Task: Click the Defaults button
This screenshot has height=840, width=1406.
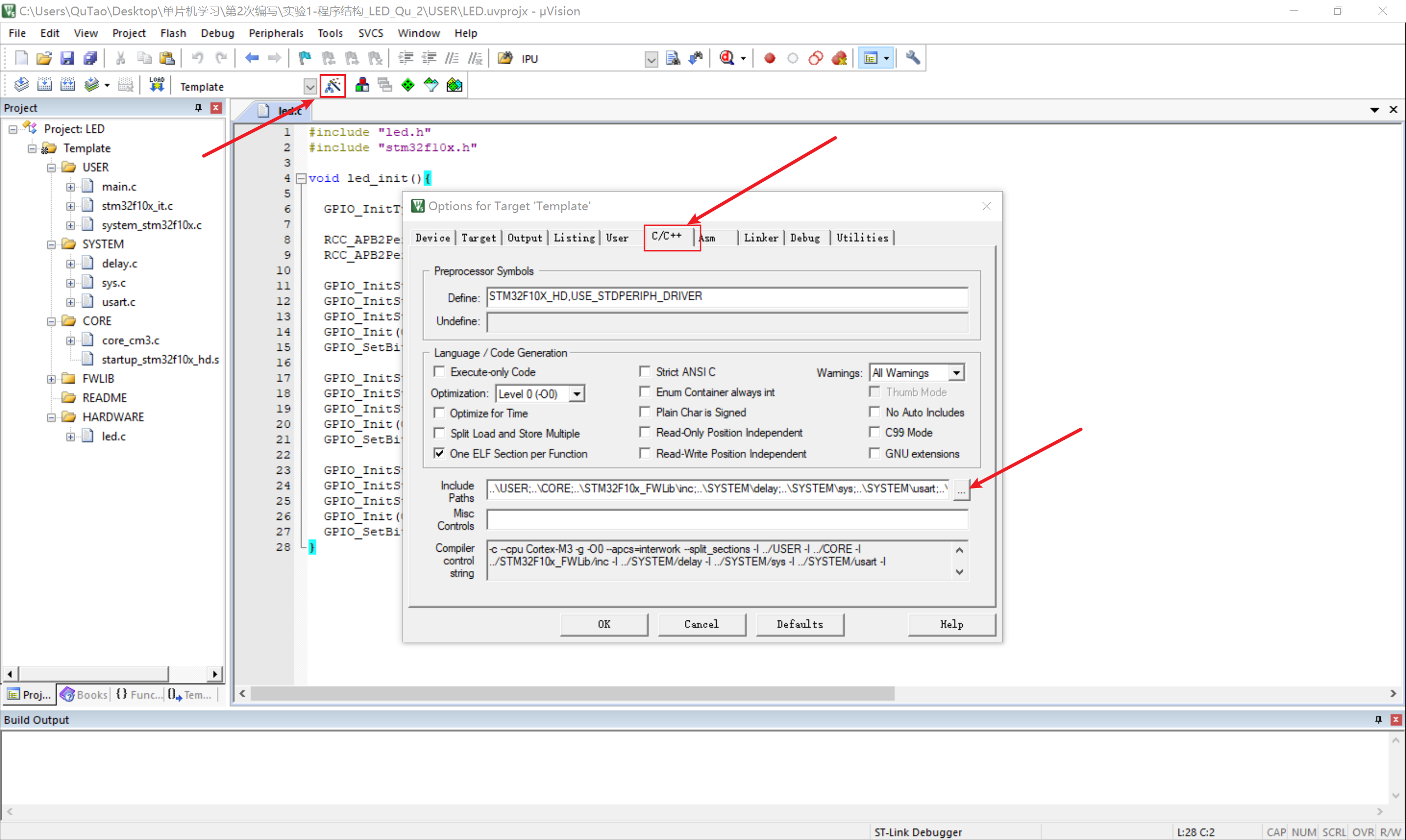Action: click(799, 624)
